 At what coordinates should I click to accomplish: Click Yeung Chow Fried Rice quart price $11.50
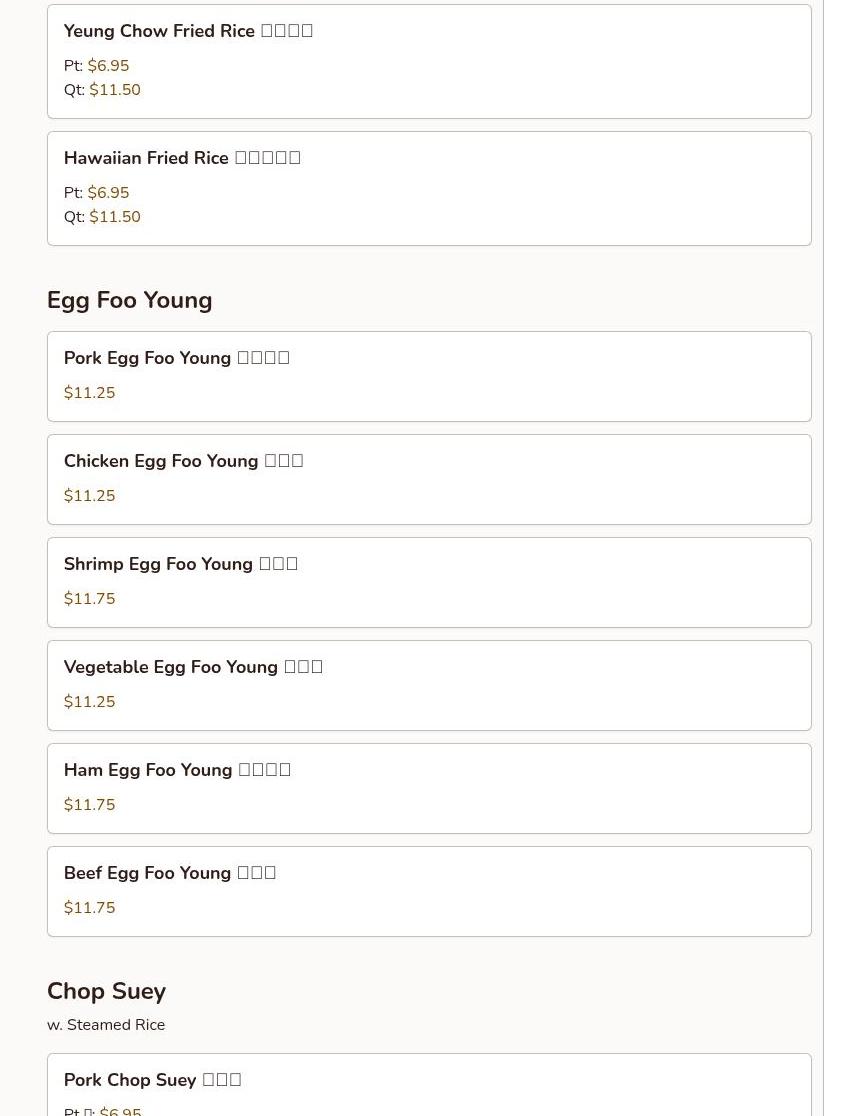point(114,90)
